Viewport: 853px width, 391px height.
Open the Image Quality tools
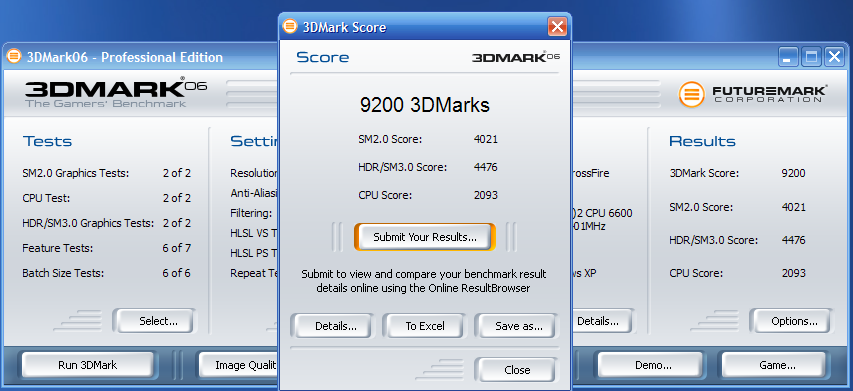[x=239, y=365]
